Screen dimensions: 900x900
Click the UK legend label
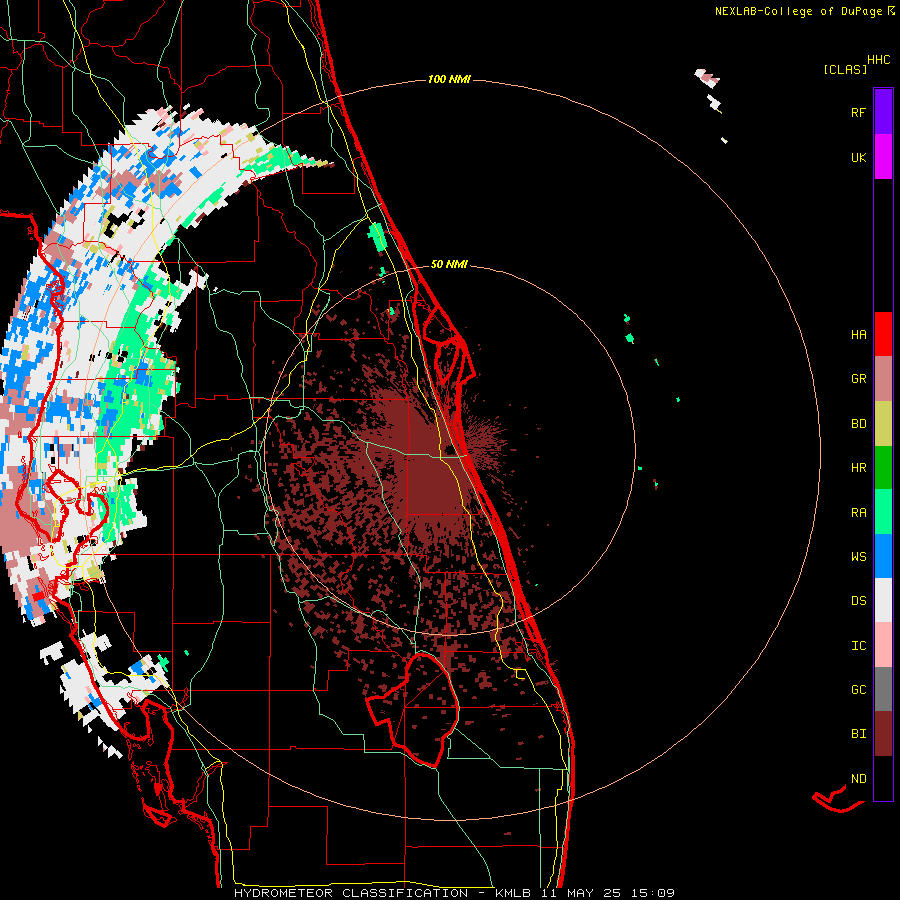click(x=858, y=158)
